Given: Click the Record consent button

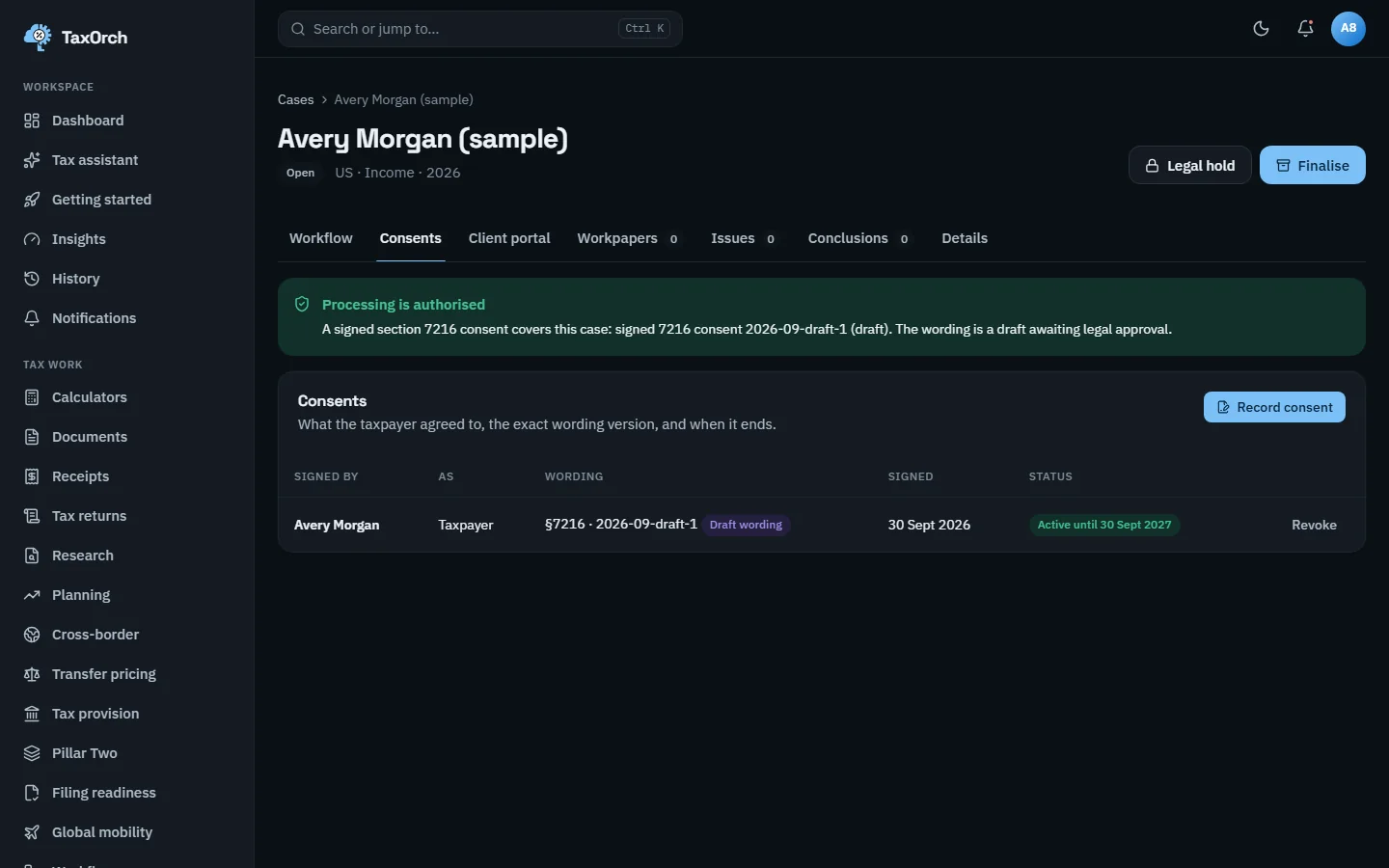Looking at the screenshot, I should pyautogui.click(x=1274, y=407).
